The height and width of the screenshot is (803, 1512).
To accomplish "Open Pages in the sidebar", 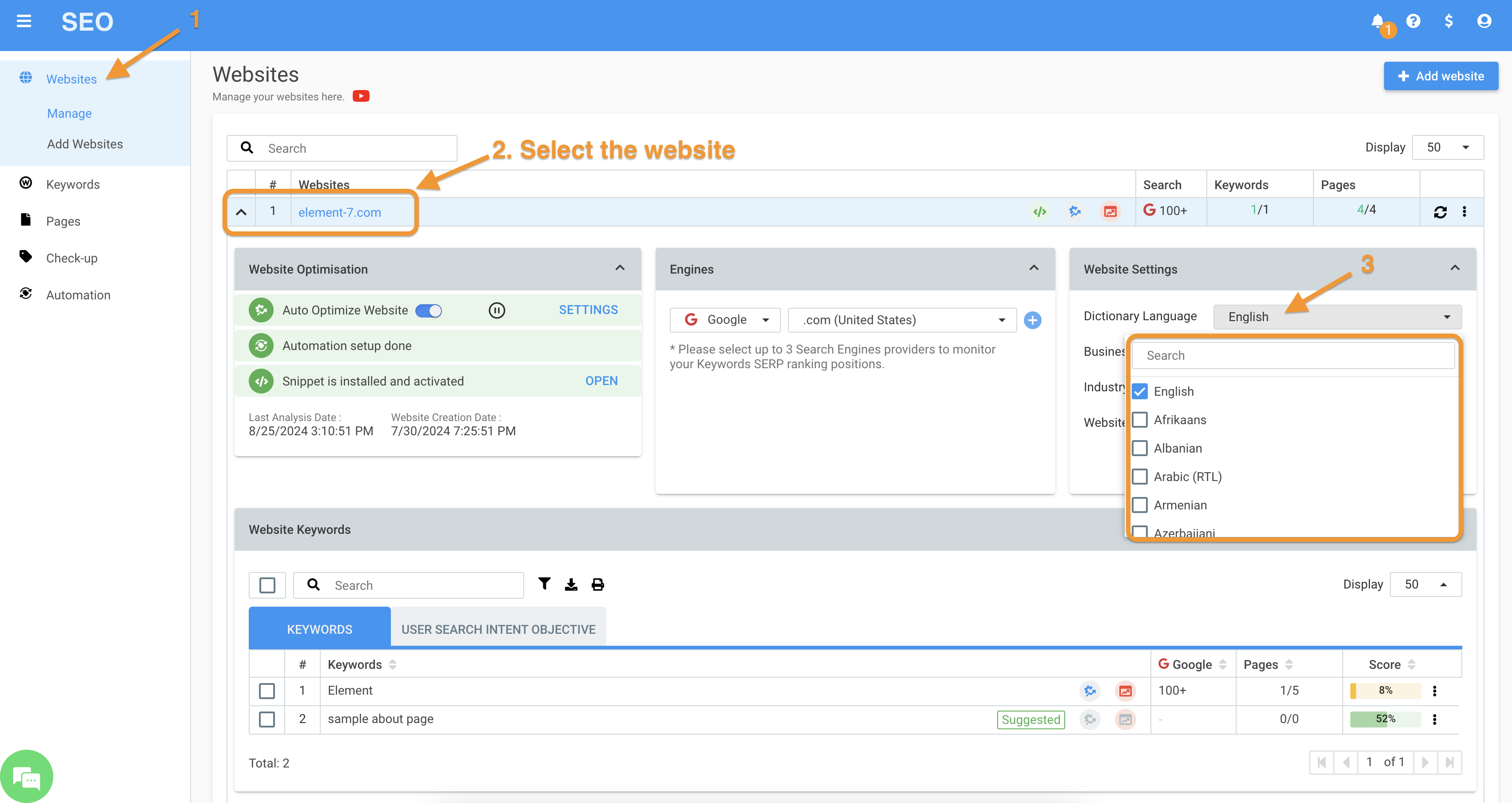I will click(63, 221).
